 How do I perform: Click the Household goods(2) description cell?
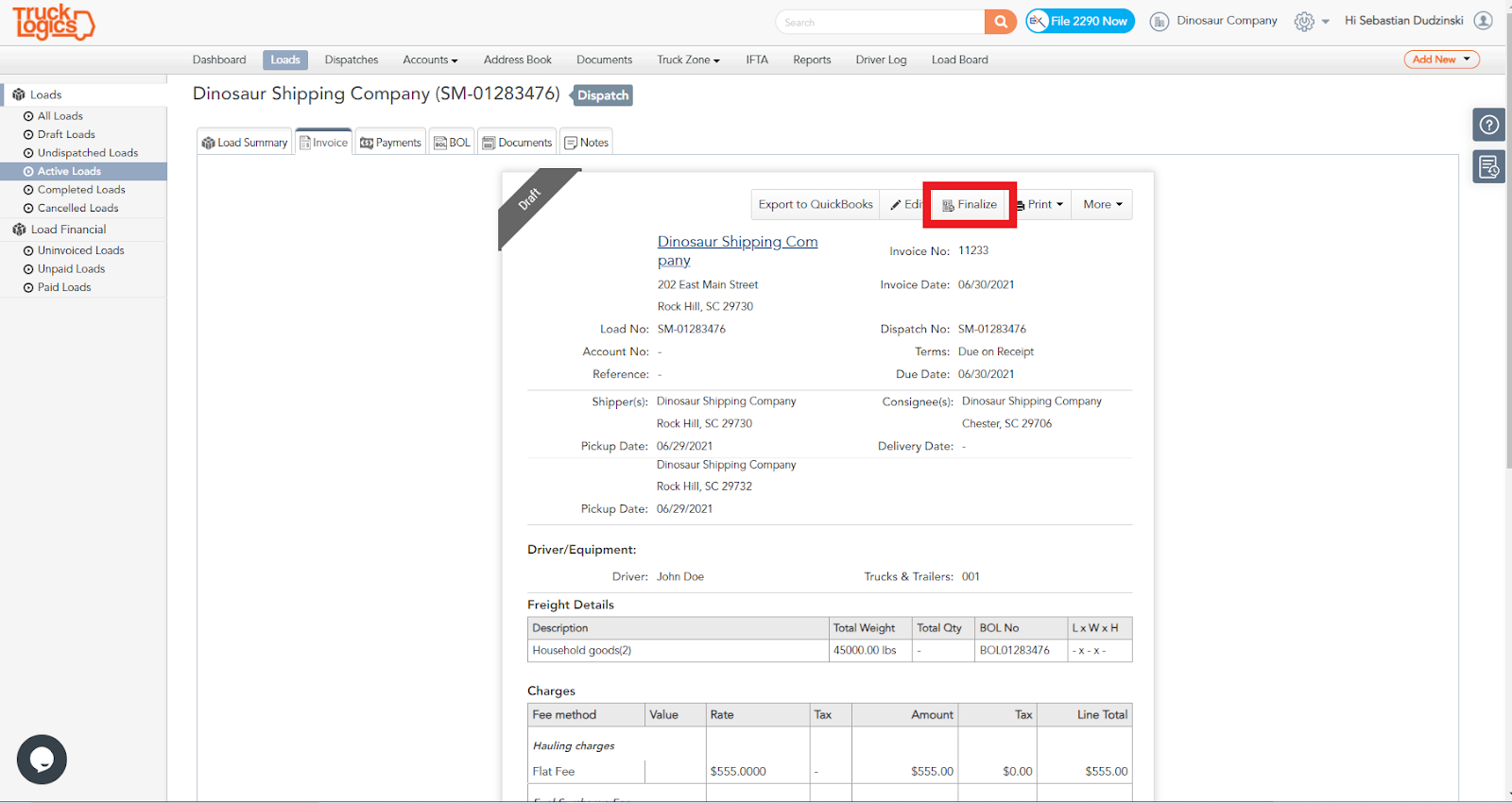point(678,651)
